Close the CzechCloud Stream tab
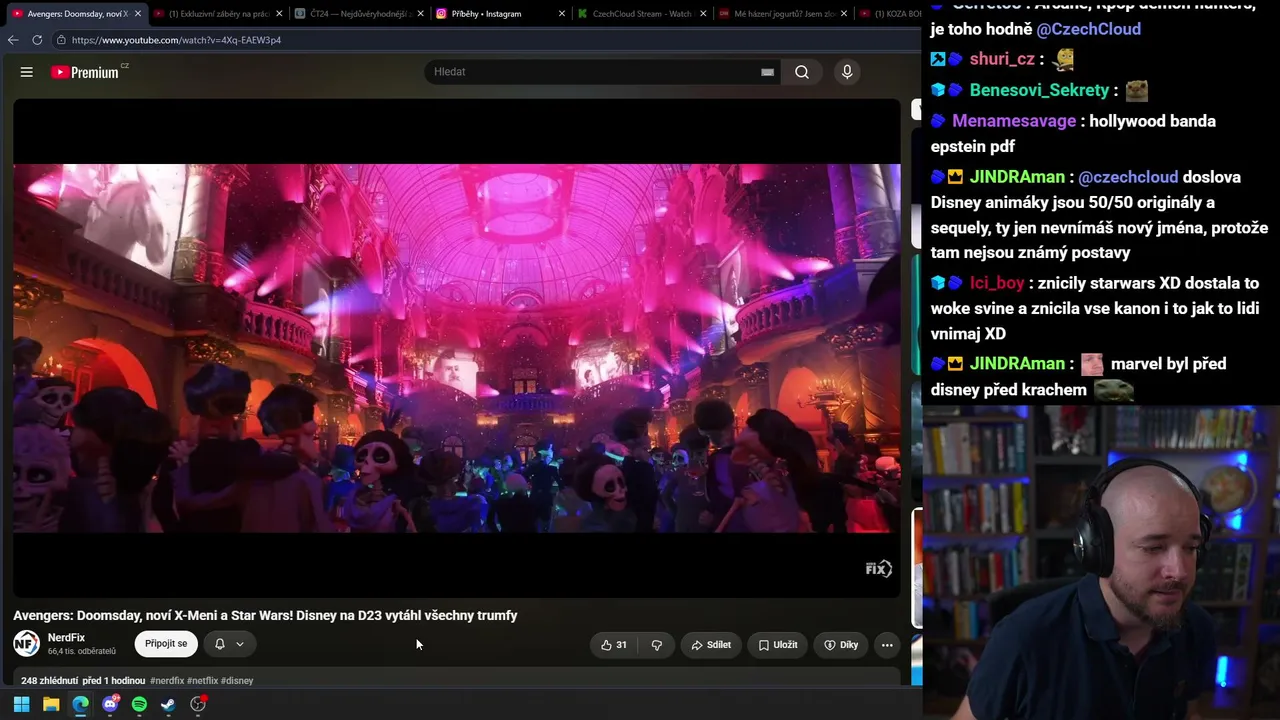Image resolution: width=1280 pixels, height=720 pixels. pyautogui.click(x=703, y=14)
